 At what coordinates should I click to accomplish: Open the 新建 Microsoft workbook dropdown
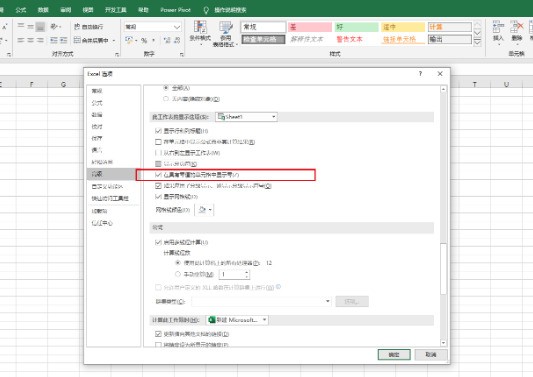(237, 320)
